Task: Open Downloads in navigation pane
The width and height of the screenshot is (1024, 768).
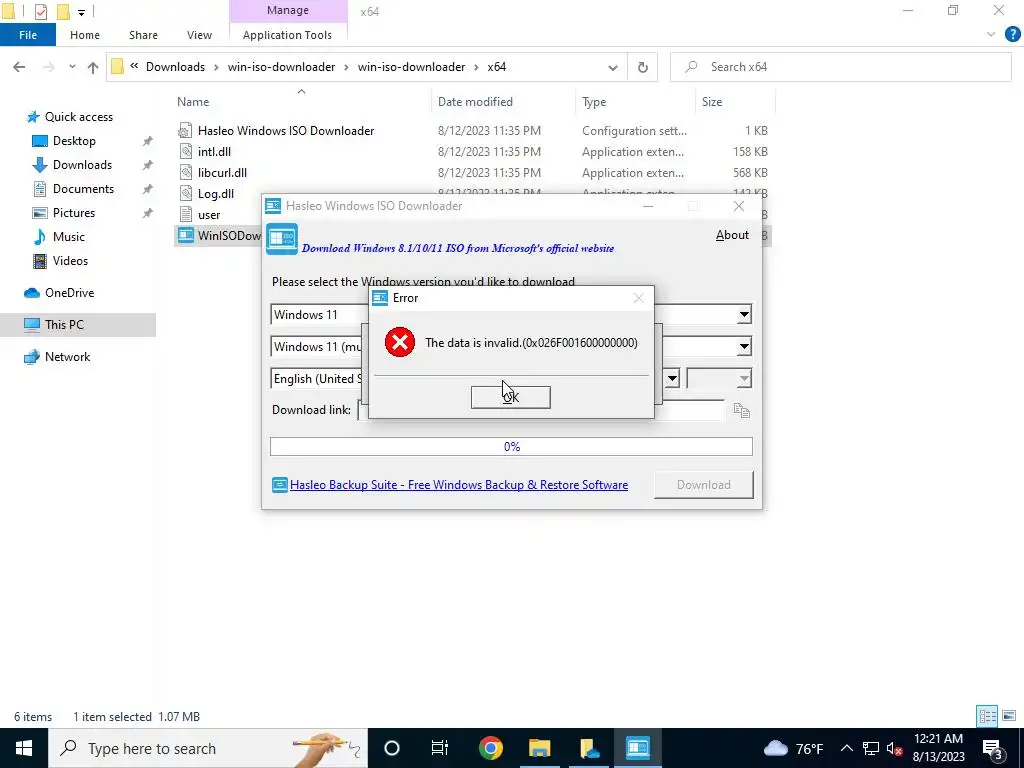Action: (x=82, y=165)
